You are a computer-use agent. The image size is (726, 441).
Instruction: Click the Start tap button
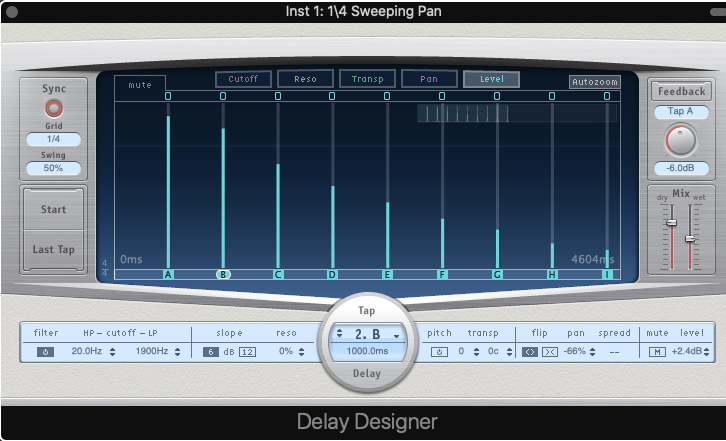point(53,209)
